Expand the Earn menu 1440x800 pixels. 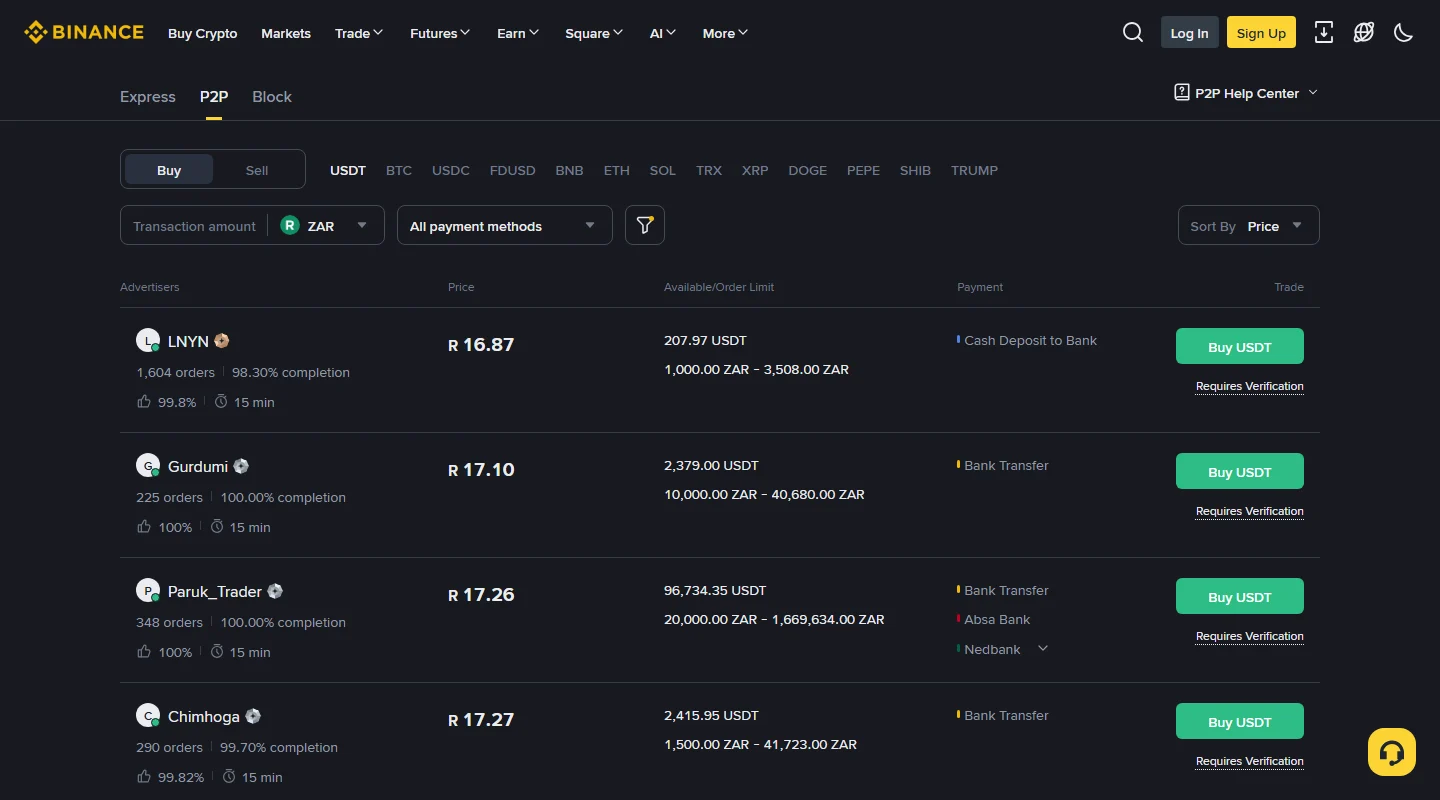518,33
